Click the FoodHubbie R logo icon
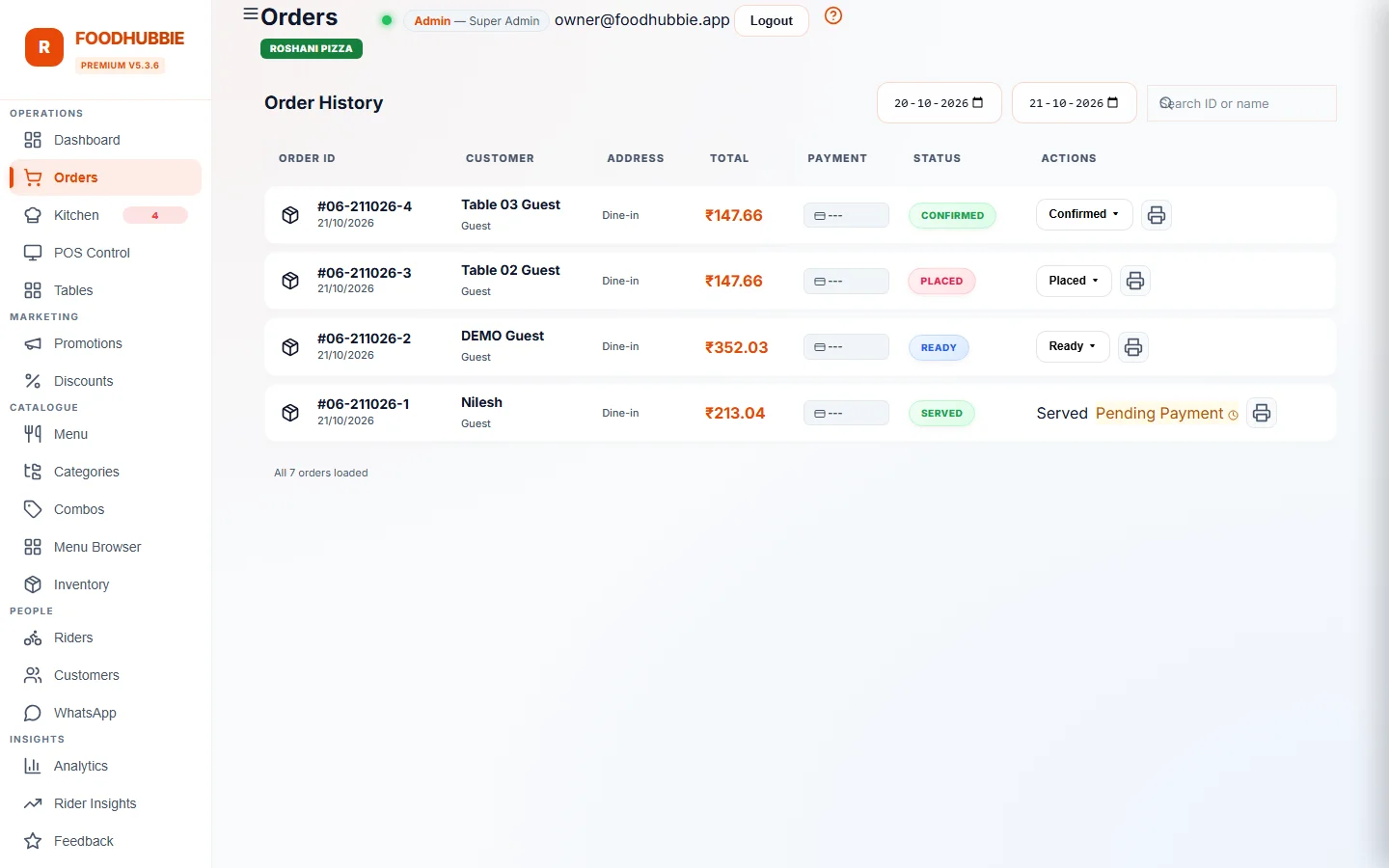The height and width of the screenshot is (868, 1389). pyautogui.click(x=44, y=47)
